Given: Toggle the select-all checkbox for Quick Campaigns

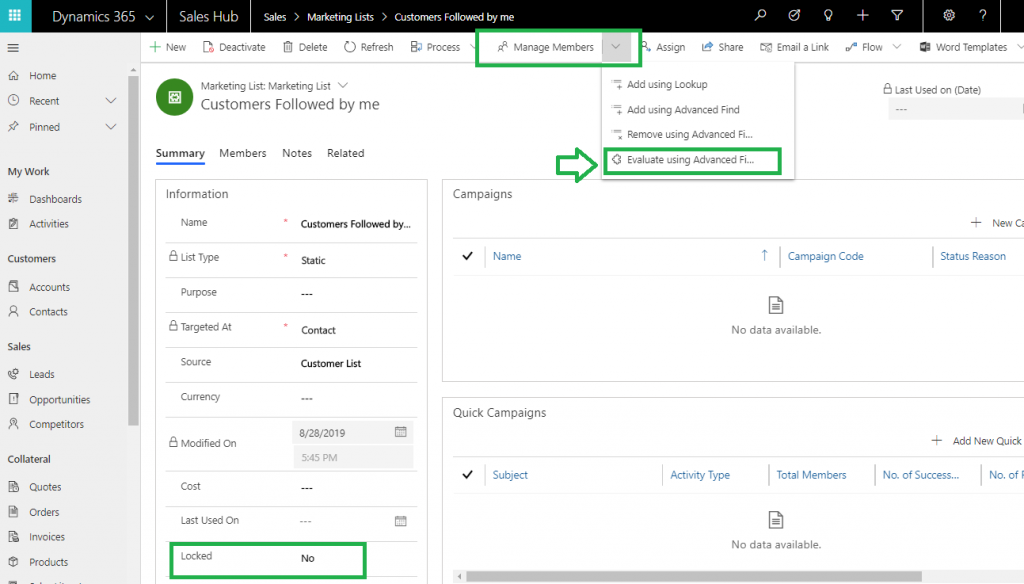Looking at the screenshot, I should click(466, 474).
